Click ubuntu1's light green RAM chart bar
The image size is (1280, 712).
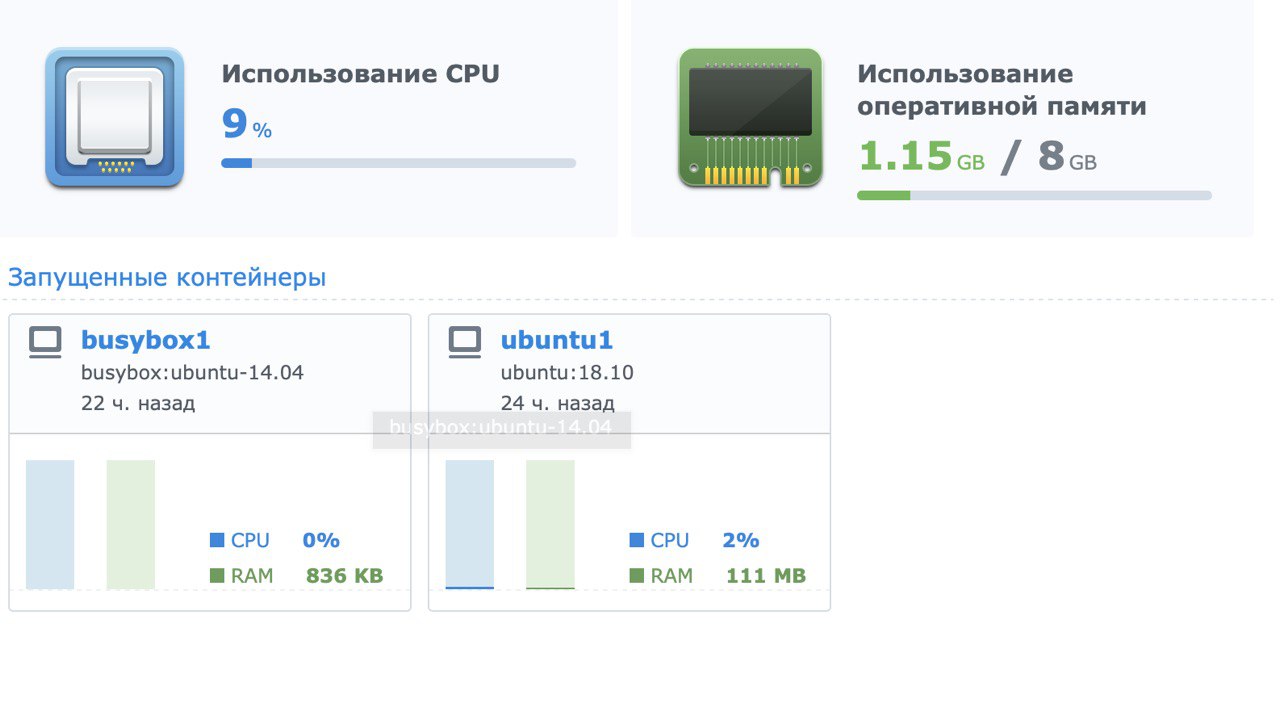(551, 524)
